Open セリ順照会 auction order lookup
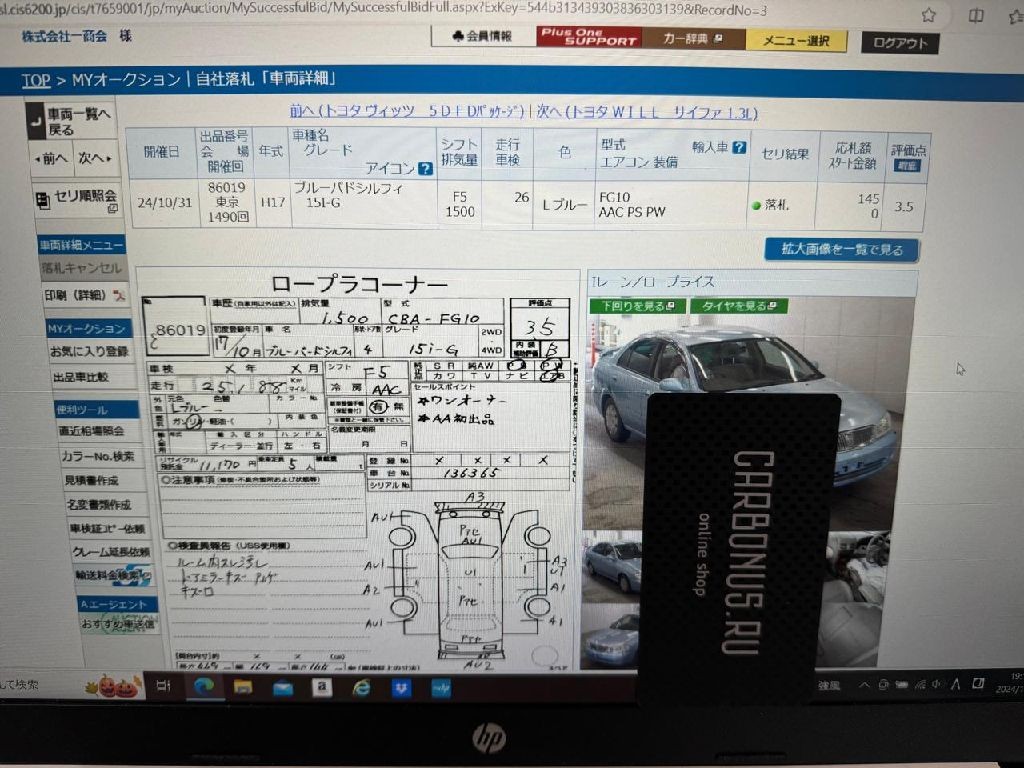 point(78,199)
